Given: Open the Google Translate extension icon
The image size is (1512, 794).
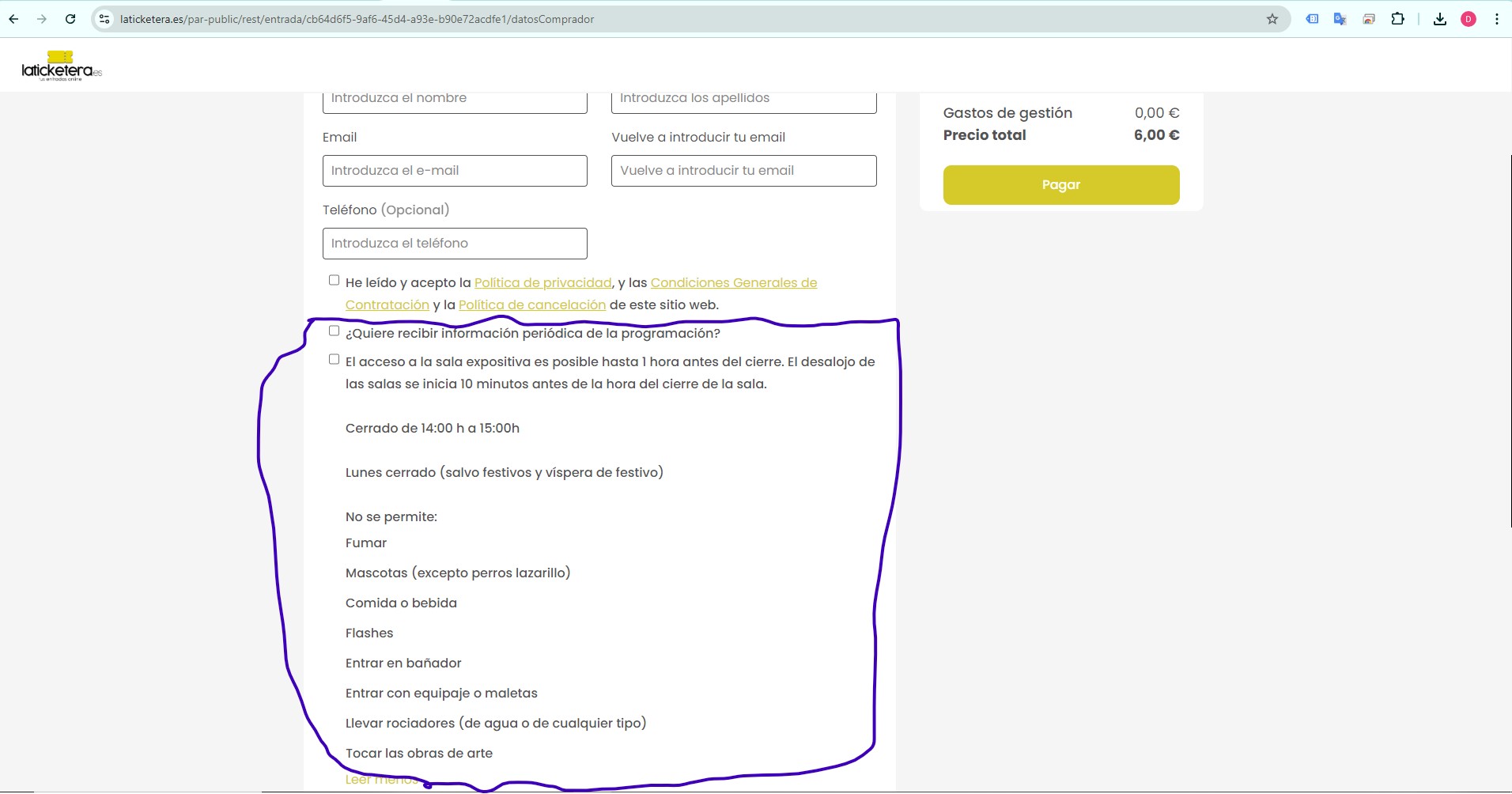Looking at the screenshot, I should click(x=1340, y=19).
